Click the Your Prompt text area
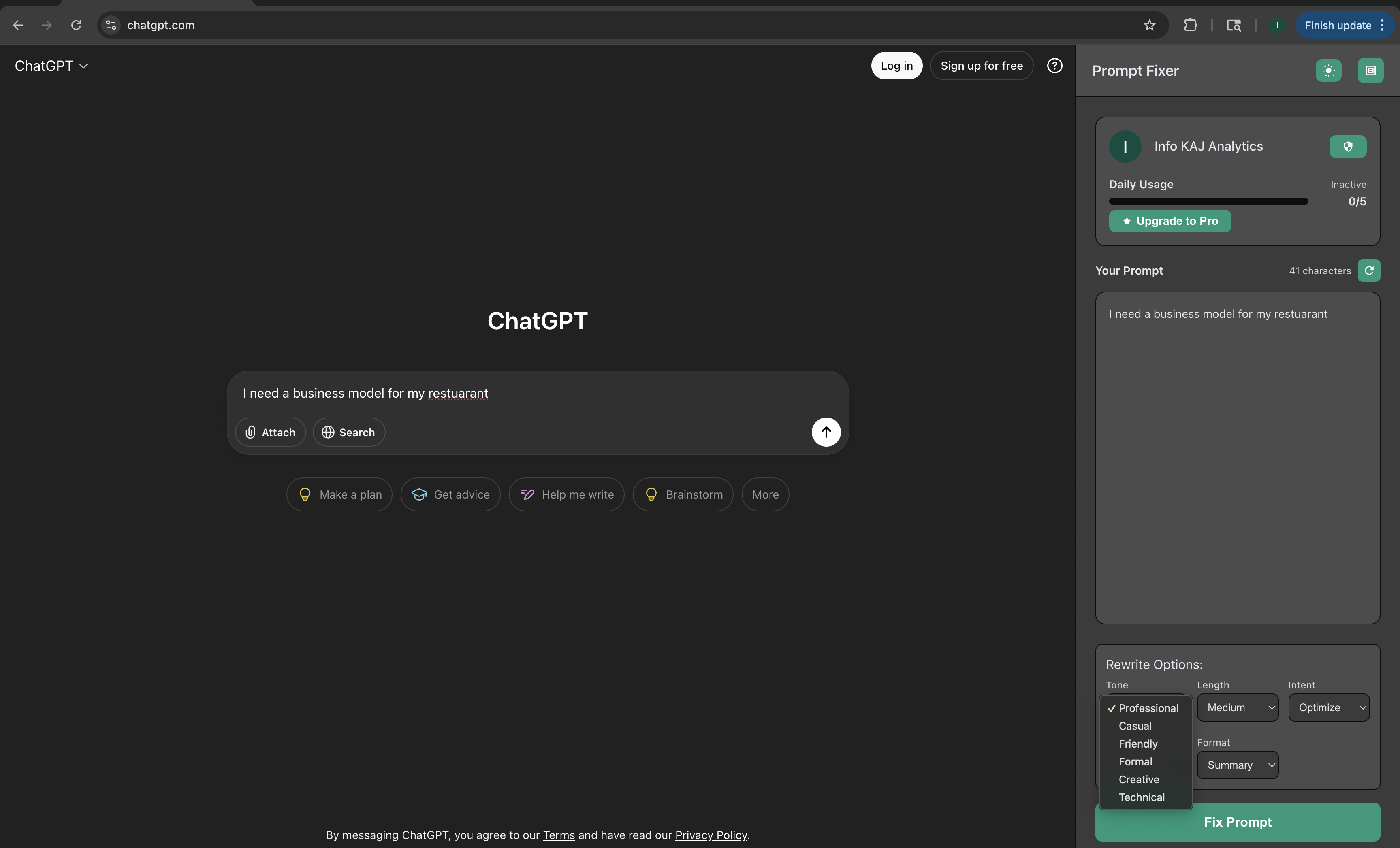Screen dimensions: 1400x848 [1238, 458]
